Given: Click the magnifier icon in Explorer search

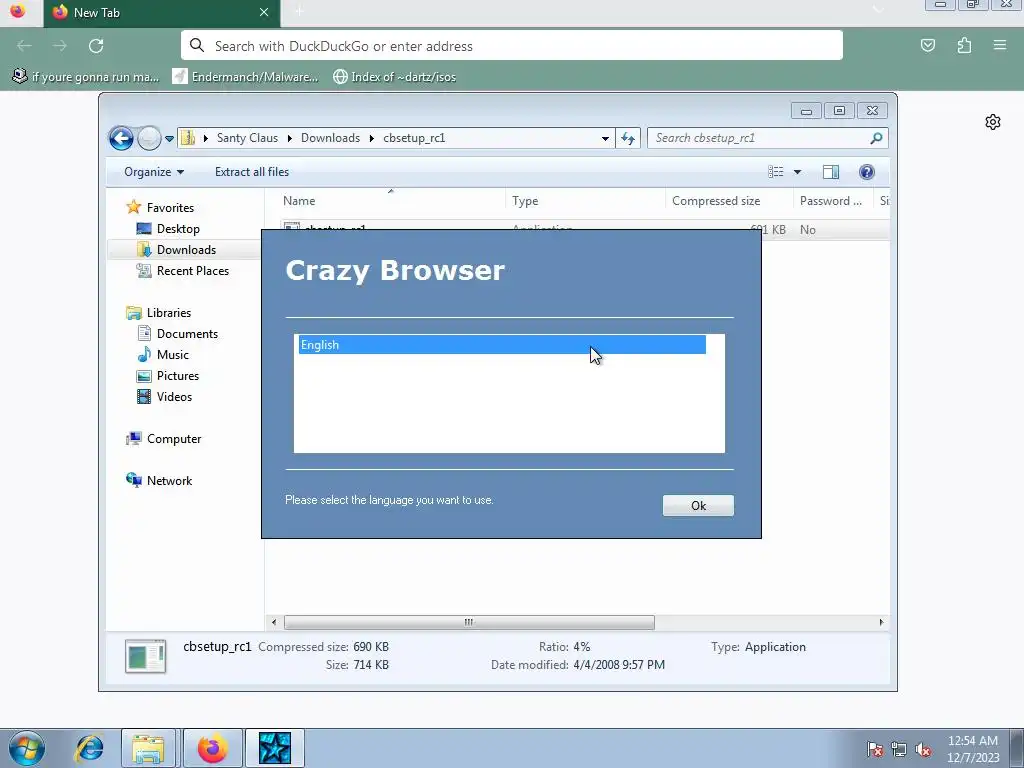Looking at the screenshot, I should pyautogui.click(x=876, y=138).
